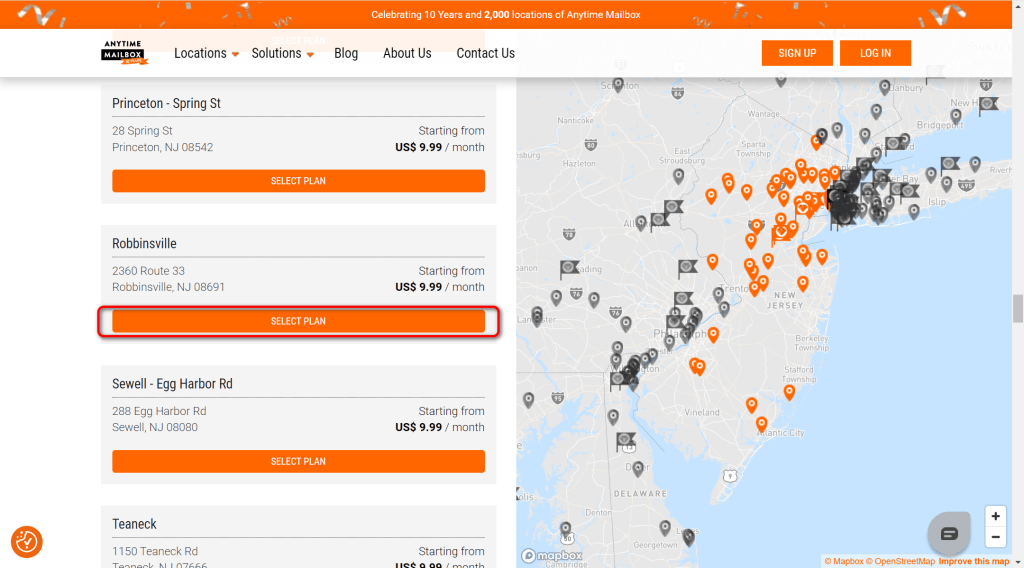Click the gray pin near Dover
The height and width of the screenshot is (568, 1024).
click(639, 467)
